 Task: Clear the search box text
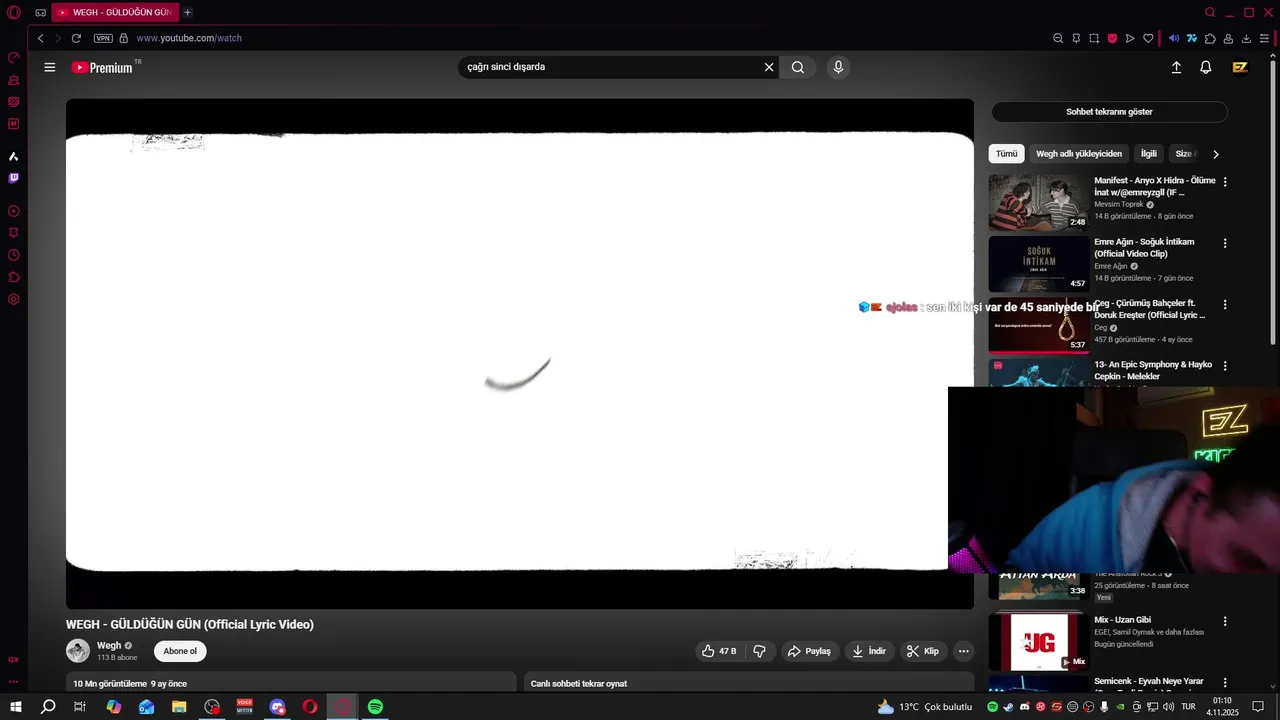(x=769, y=67)
